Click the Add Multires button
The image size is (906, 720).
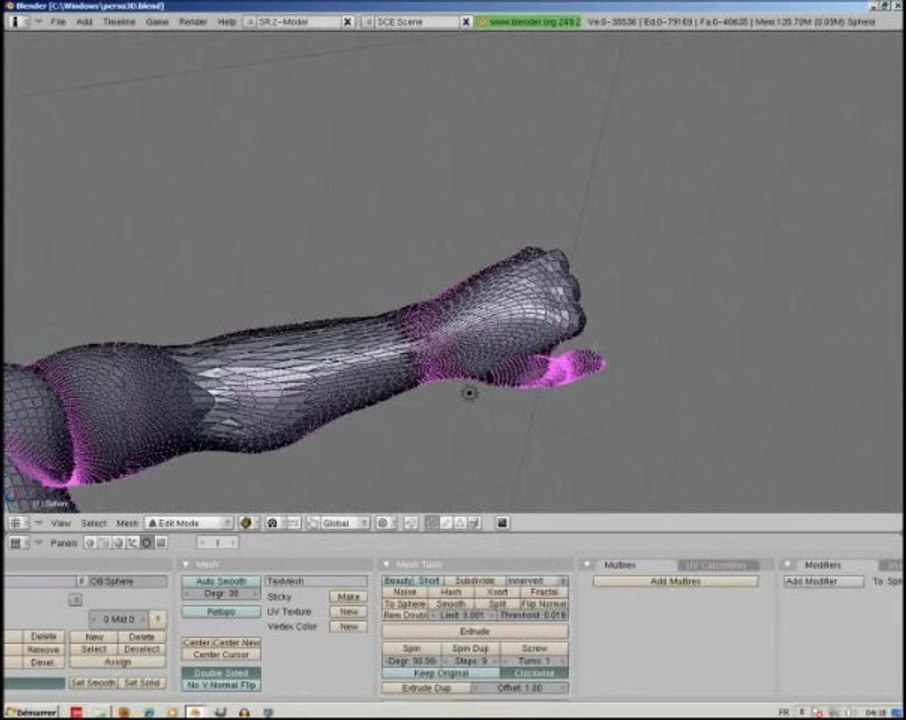point(675,581)
